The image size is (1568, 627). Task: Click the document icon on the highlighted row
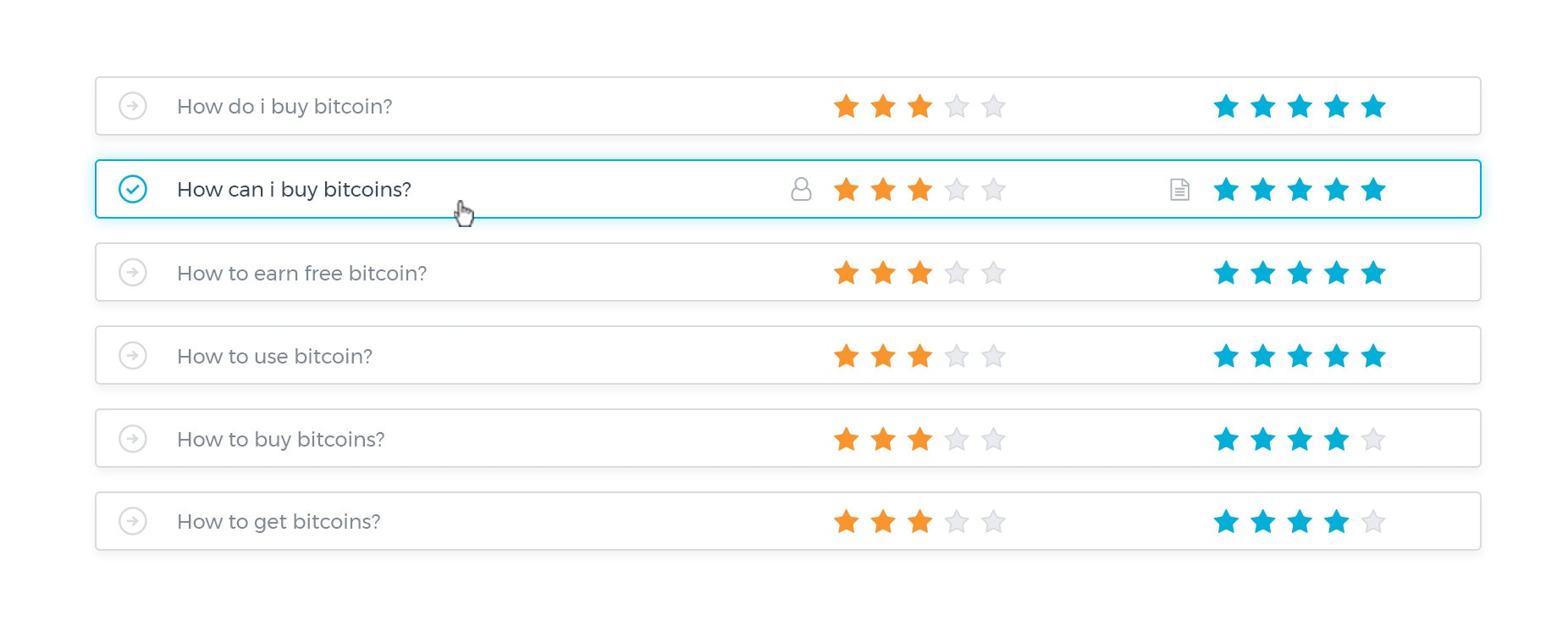1178,189
